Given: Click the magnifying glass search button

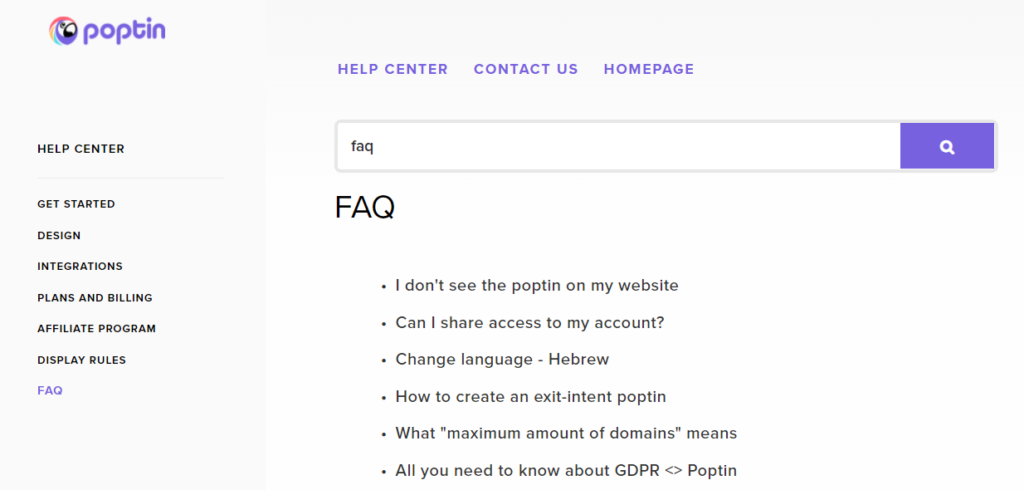Looking at the screenshot, I should pyautogui.click(x=947, y=146).
